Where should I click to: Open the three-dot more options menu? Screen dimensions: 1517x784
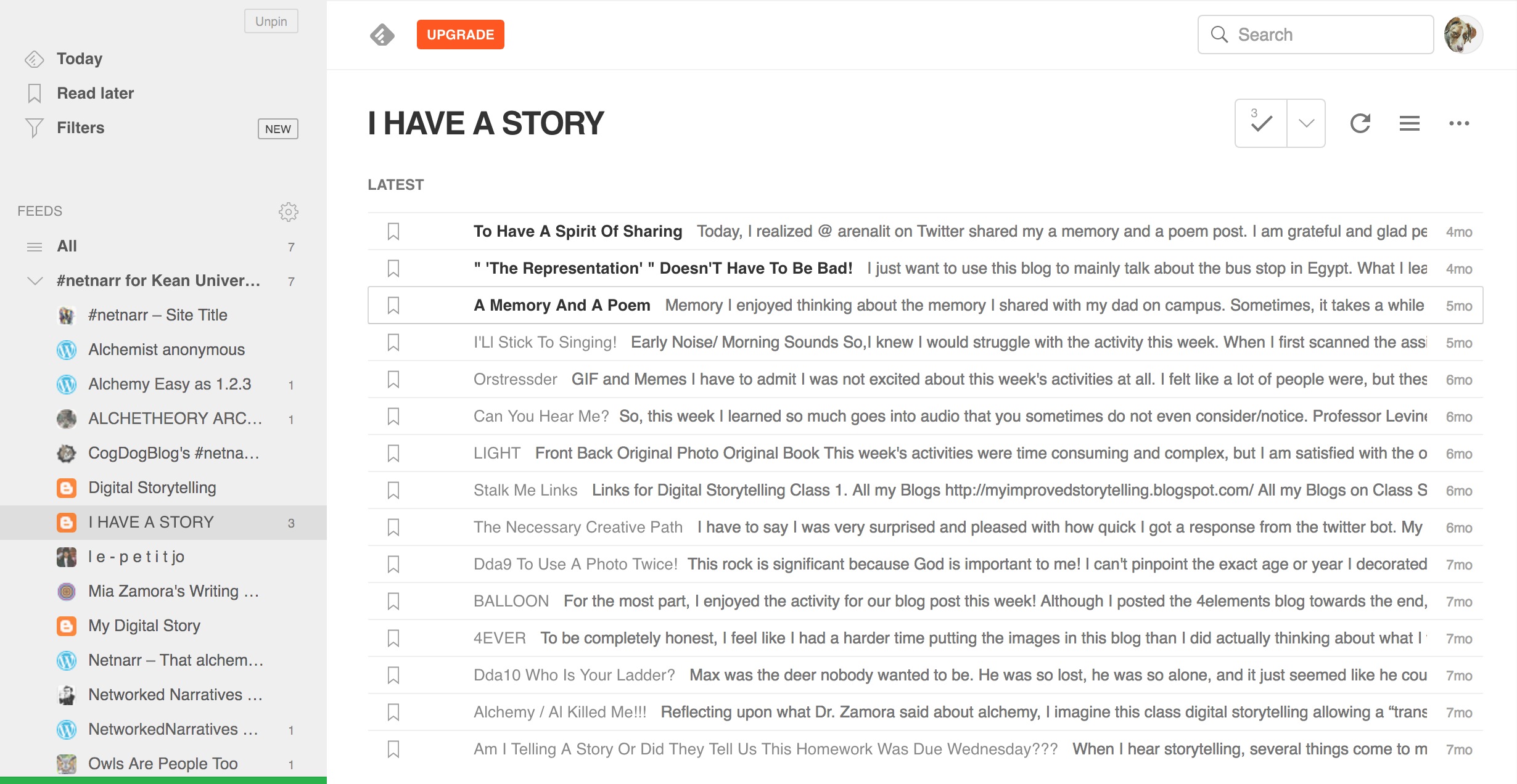point(1458,123)
